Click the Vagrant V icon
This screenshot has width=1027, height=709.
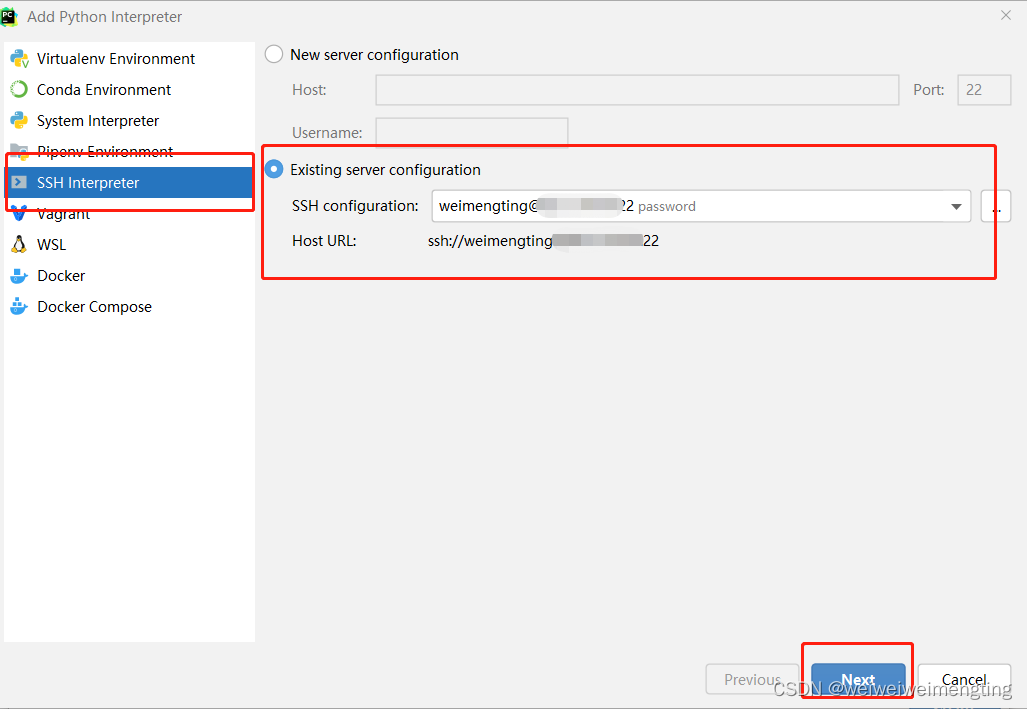point(19,213)
